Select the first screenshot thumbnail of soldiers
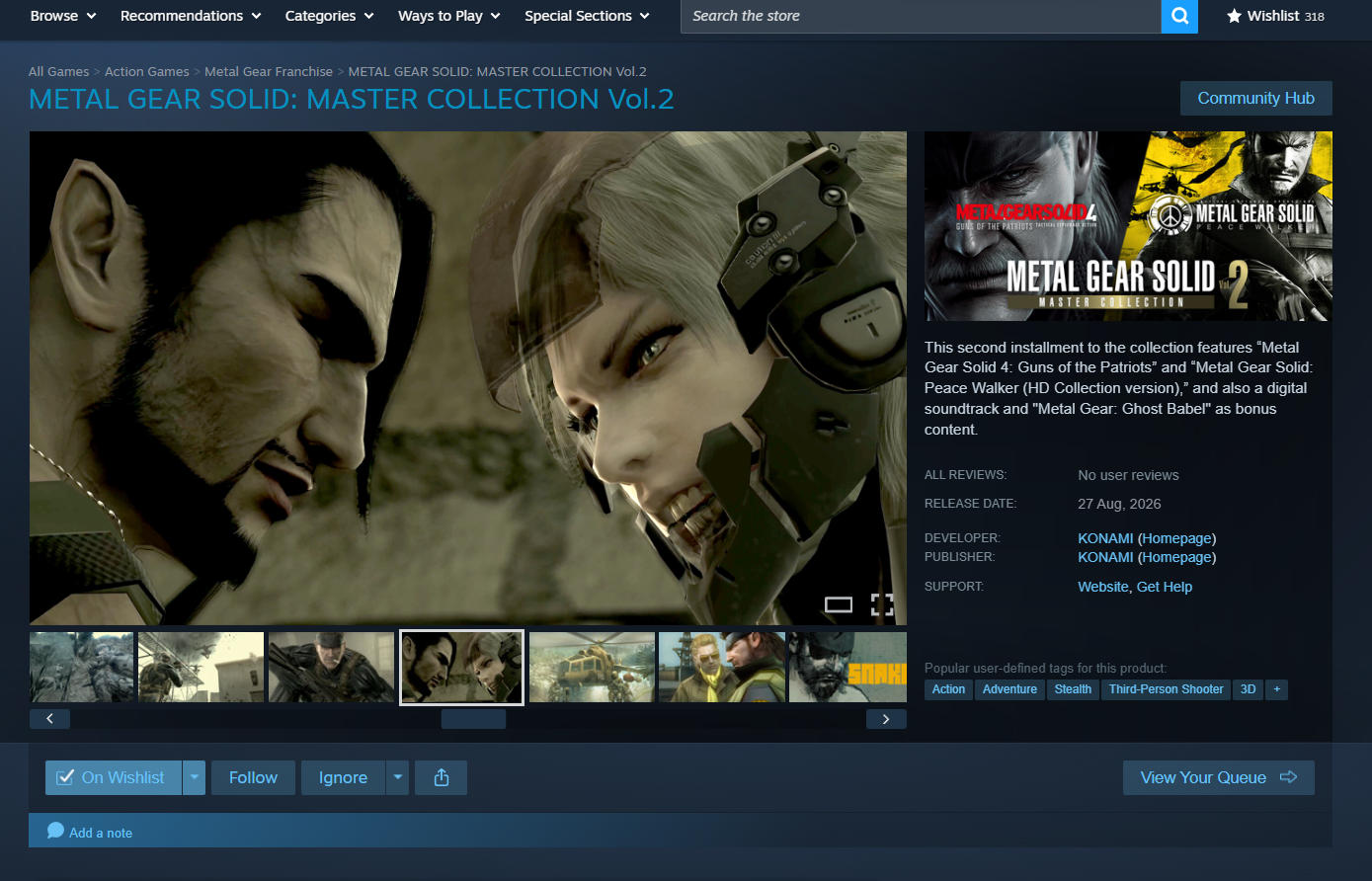1372x881 pixels. pyautogui.click(x=81, y=668)
